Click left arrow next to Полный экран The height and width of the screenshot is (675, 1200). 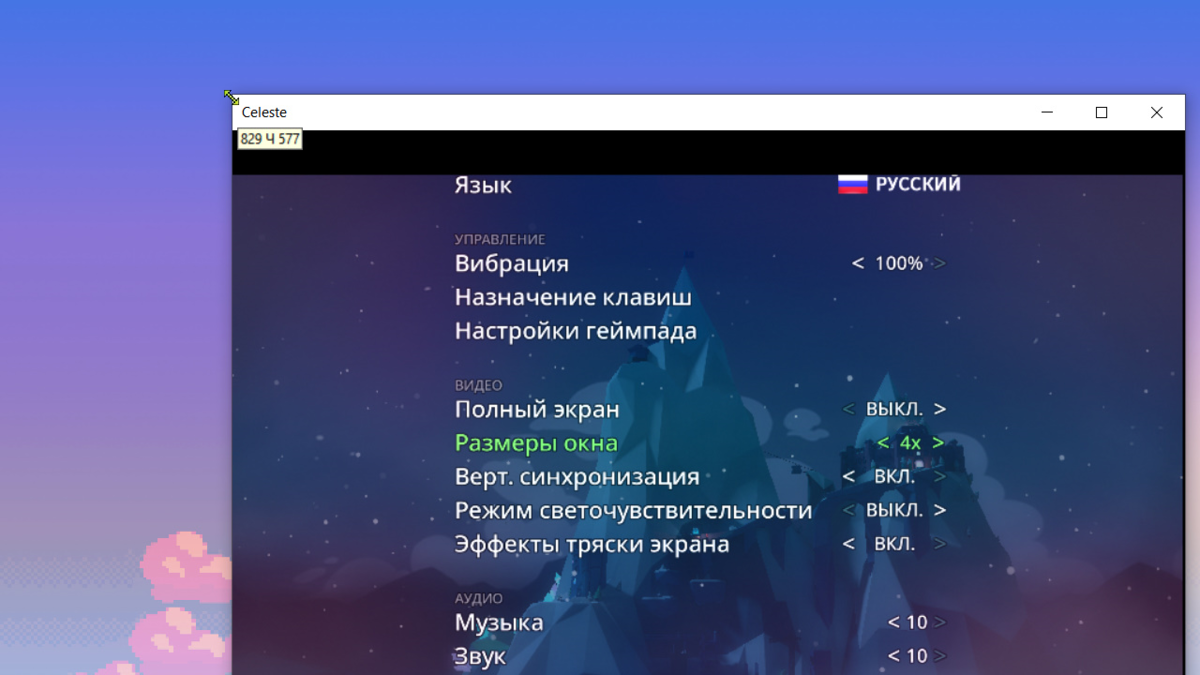[x=848, y=409]
